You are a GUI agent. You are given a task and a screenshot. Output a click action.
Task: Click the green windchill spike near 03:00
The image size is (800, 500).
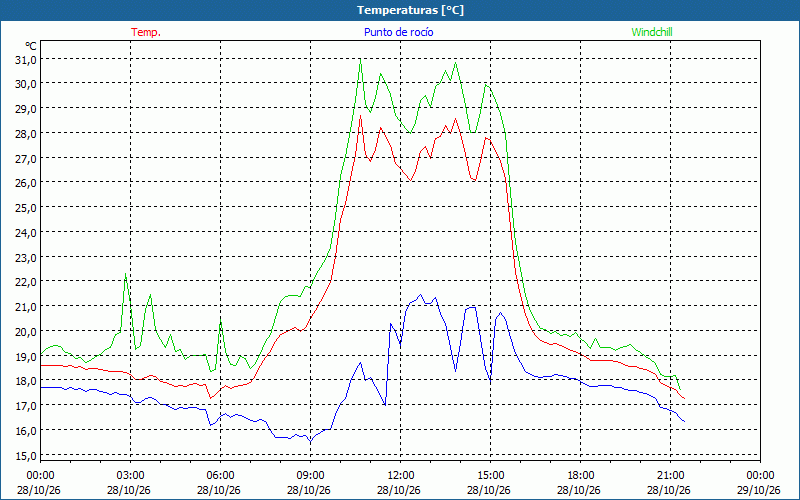[126, 274]
